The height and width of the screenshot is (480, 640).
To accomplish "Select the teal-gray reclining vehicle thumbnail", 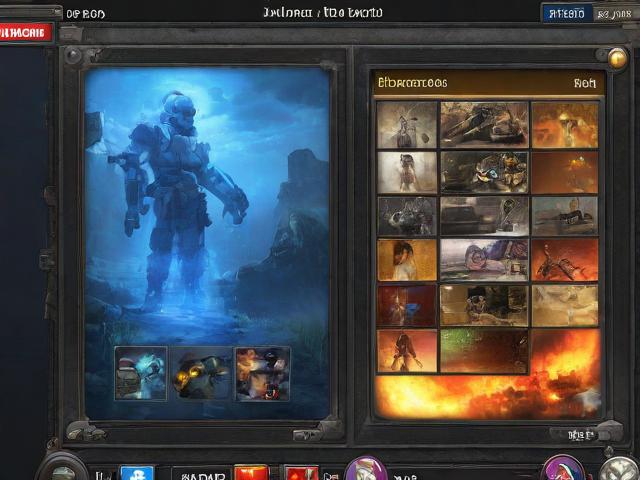I will [565, 216].
